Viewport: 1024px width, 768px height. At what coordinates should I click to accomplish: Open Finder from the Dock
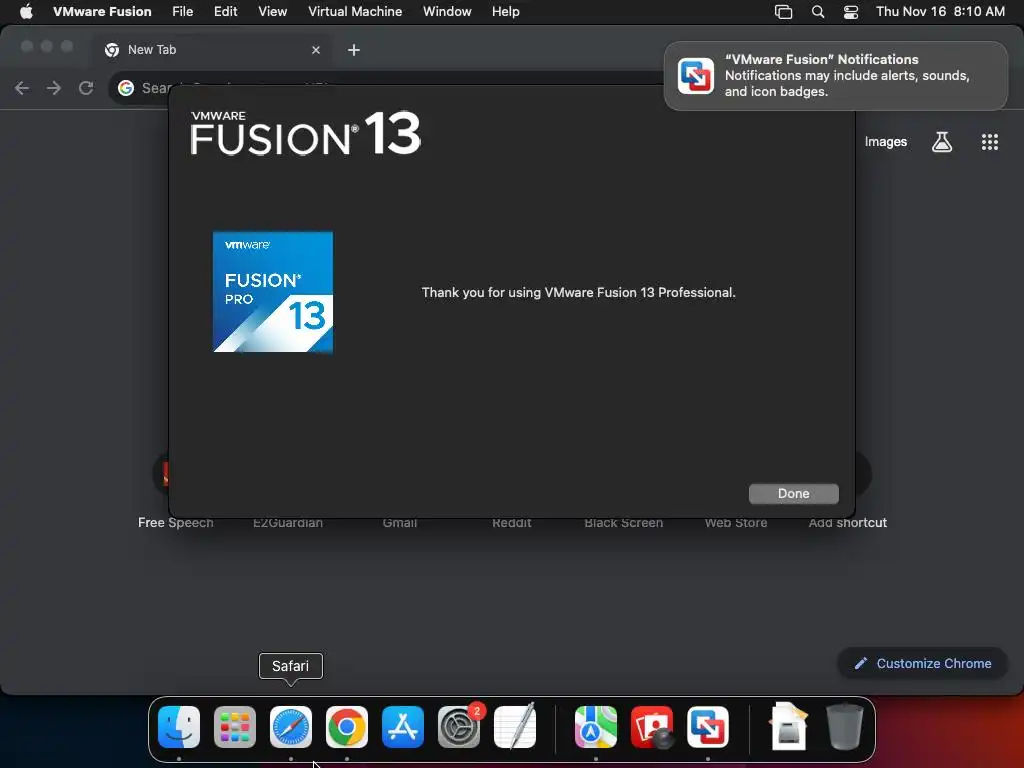[179, 727]
